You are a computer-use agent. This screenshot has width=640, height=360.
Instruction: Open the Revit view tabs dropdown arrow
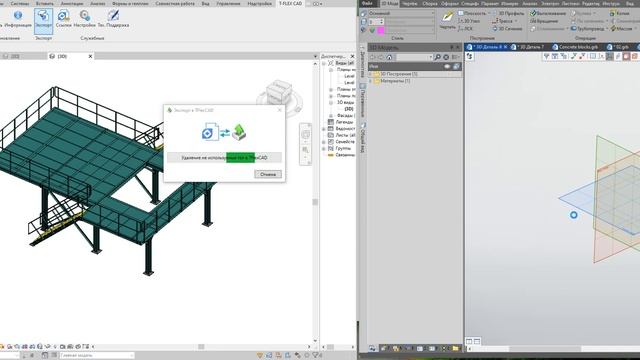315,56
